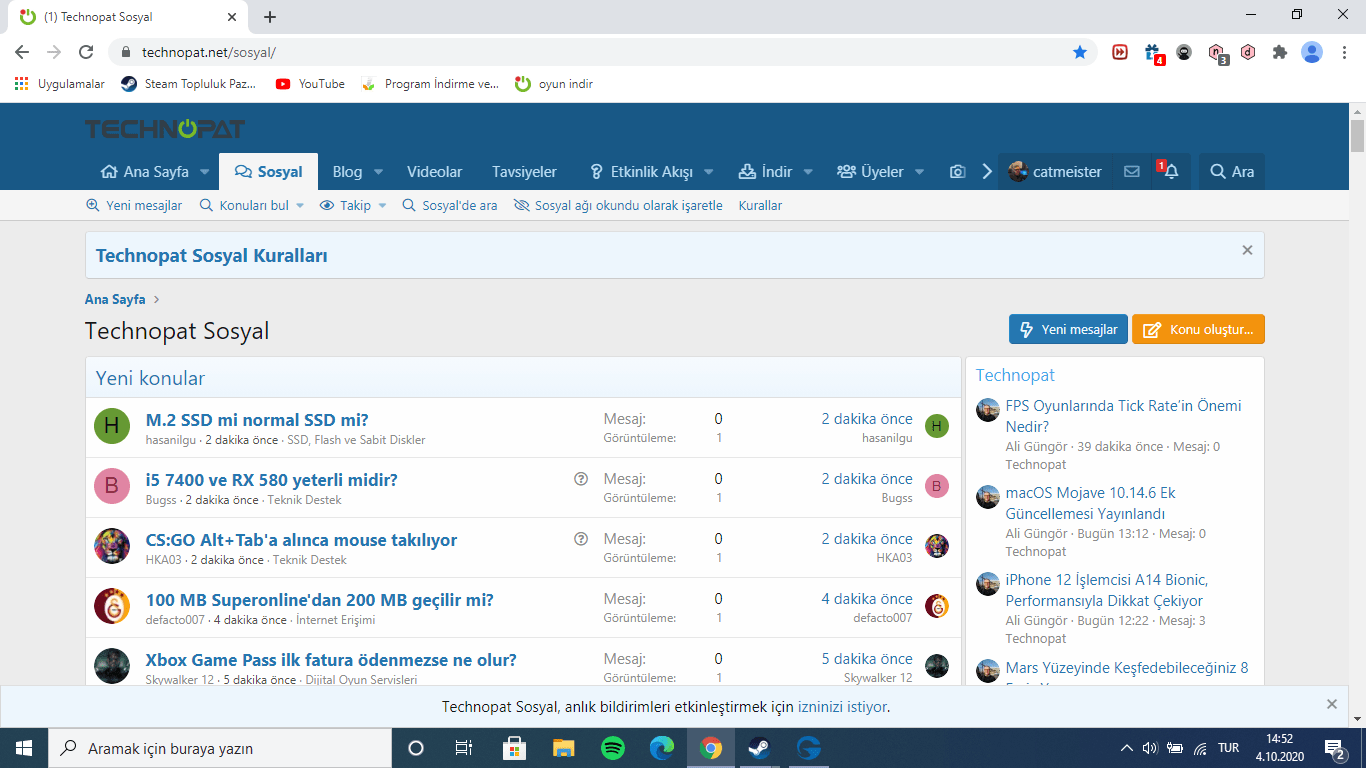Expand the Etkinlik Akışı dropdown arrow

coord(709,172)
